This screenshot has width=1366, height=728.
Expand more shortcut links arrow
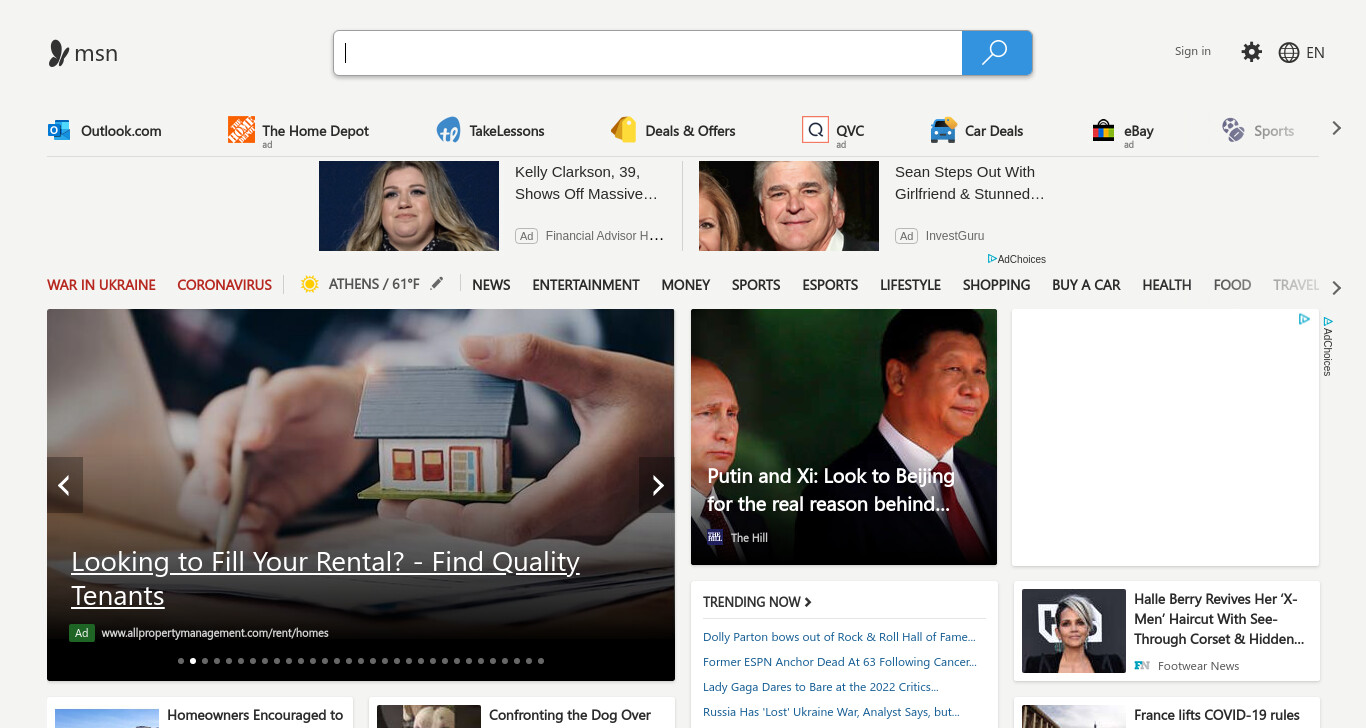tap(1336, 128)
